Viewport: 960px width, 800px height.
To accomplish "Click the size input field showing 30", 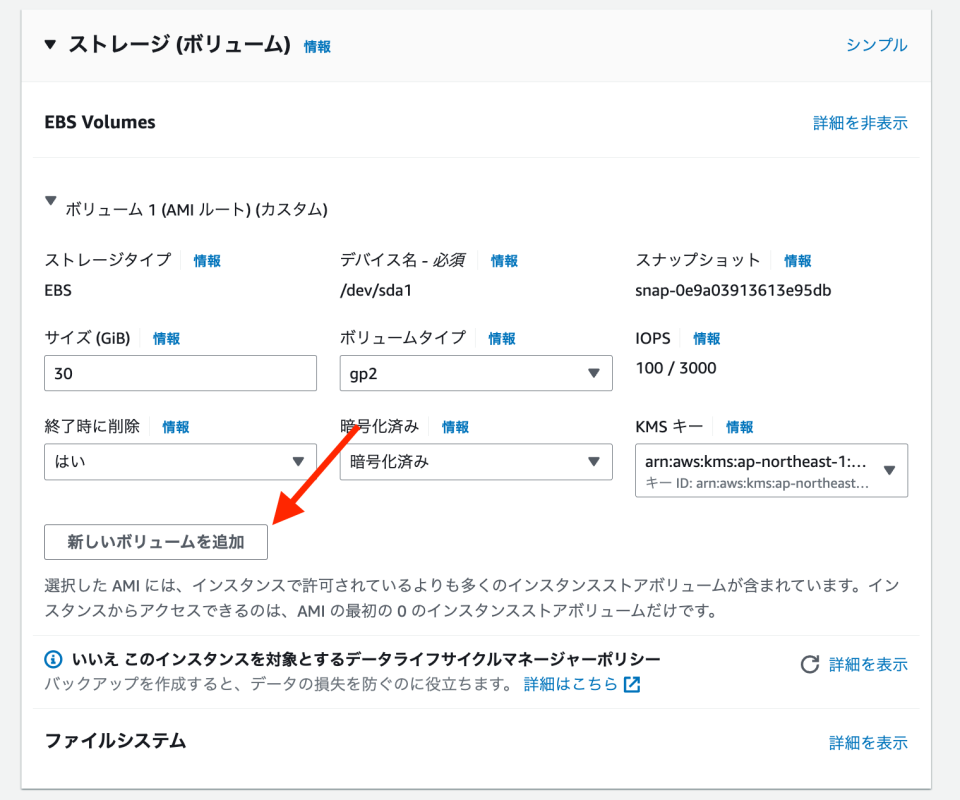I will [x=180, y=373].
